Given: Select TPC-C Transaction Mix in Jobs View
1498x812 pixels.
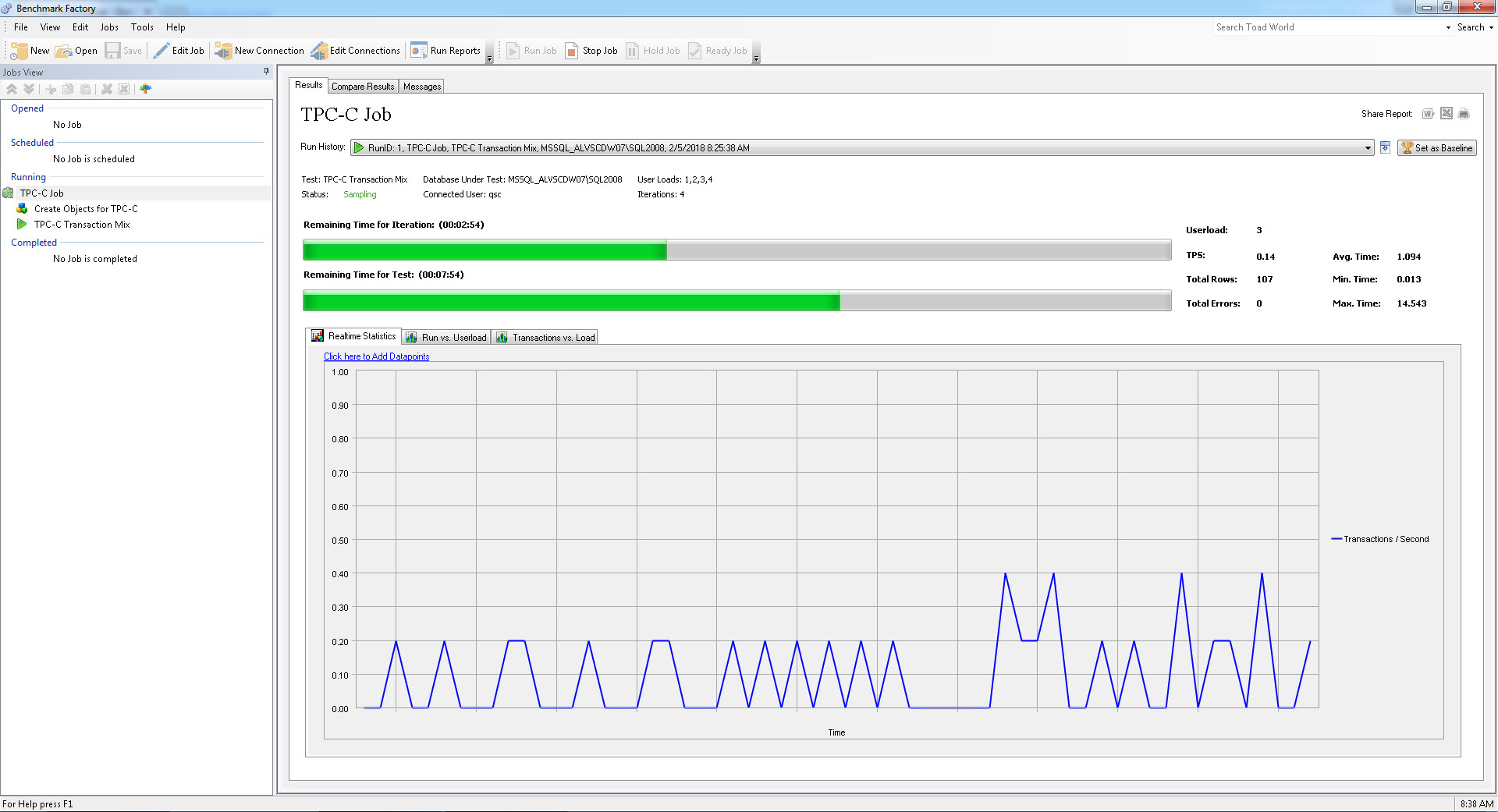Looking at the screenshot, I should click(x=82, y=225).
